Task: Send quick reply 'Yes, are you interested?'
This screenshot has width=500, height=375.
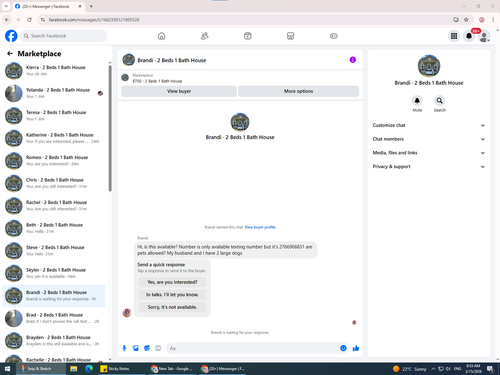Action: (x=172, y=282)
